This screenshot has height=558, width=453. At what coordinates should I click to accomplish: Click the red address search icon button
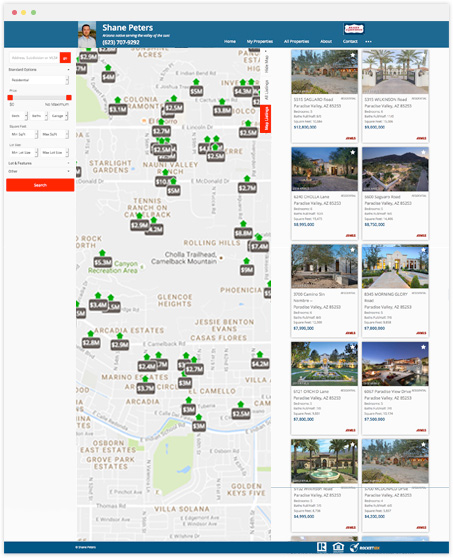pyautogui.click(x=65, y=58)
